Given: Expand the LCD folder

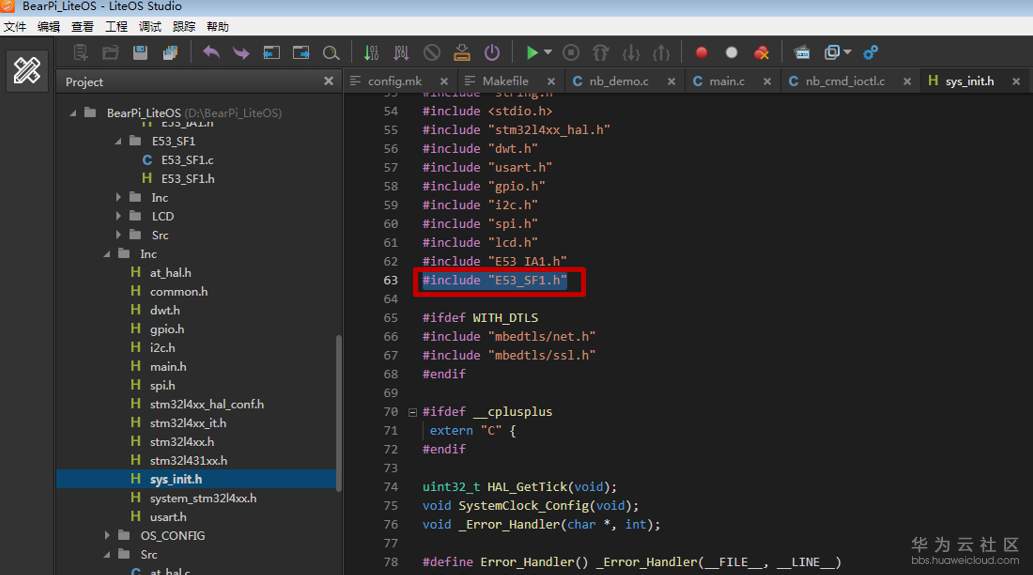Looking at the screenshot, I should (x=118, y=216).
